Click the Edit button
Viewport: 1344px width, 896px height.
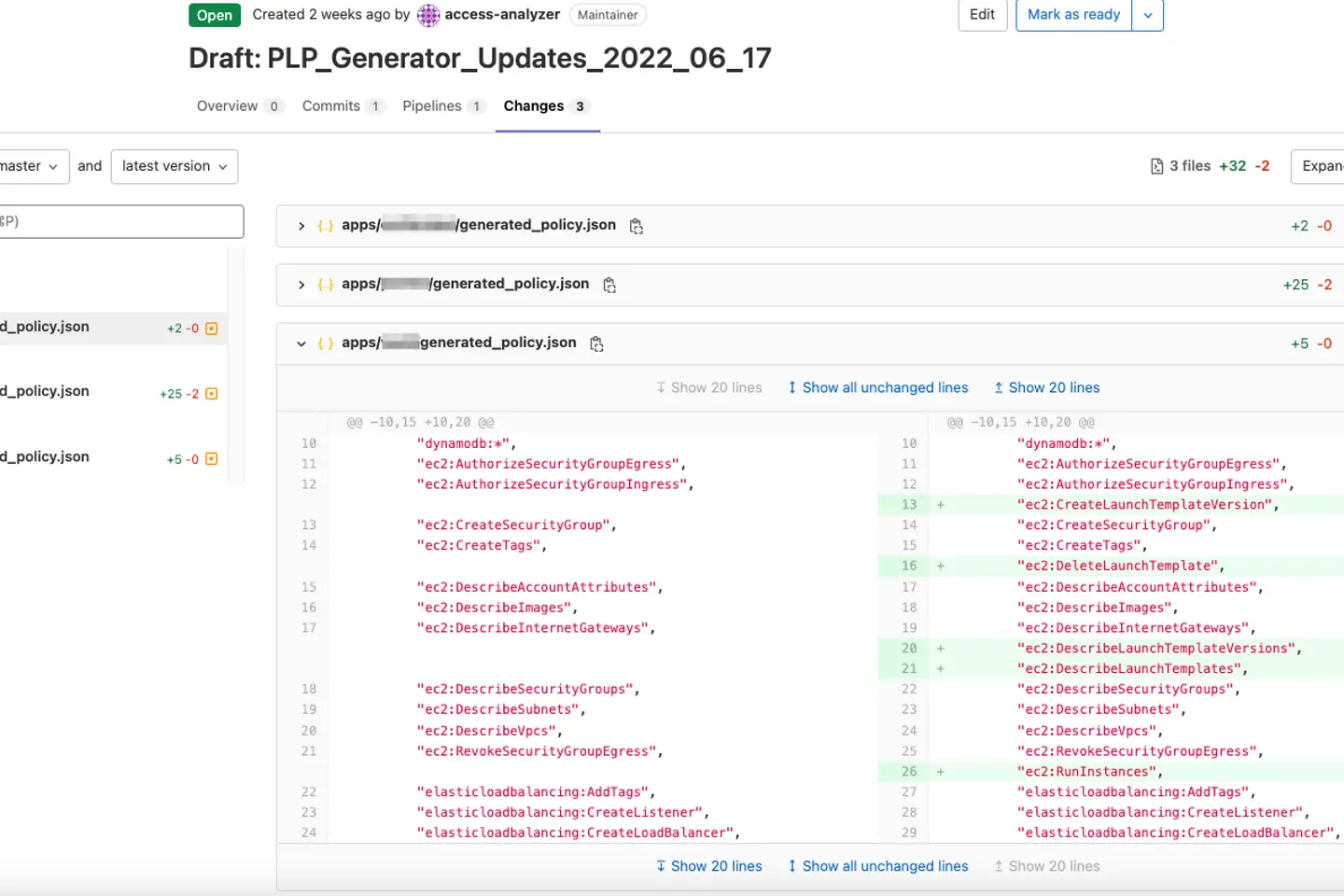click(x=982, y=15)
